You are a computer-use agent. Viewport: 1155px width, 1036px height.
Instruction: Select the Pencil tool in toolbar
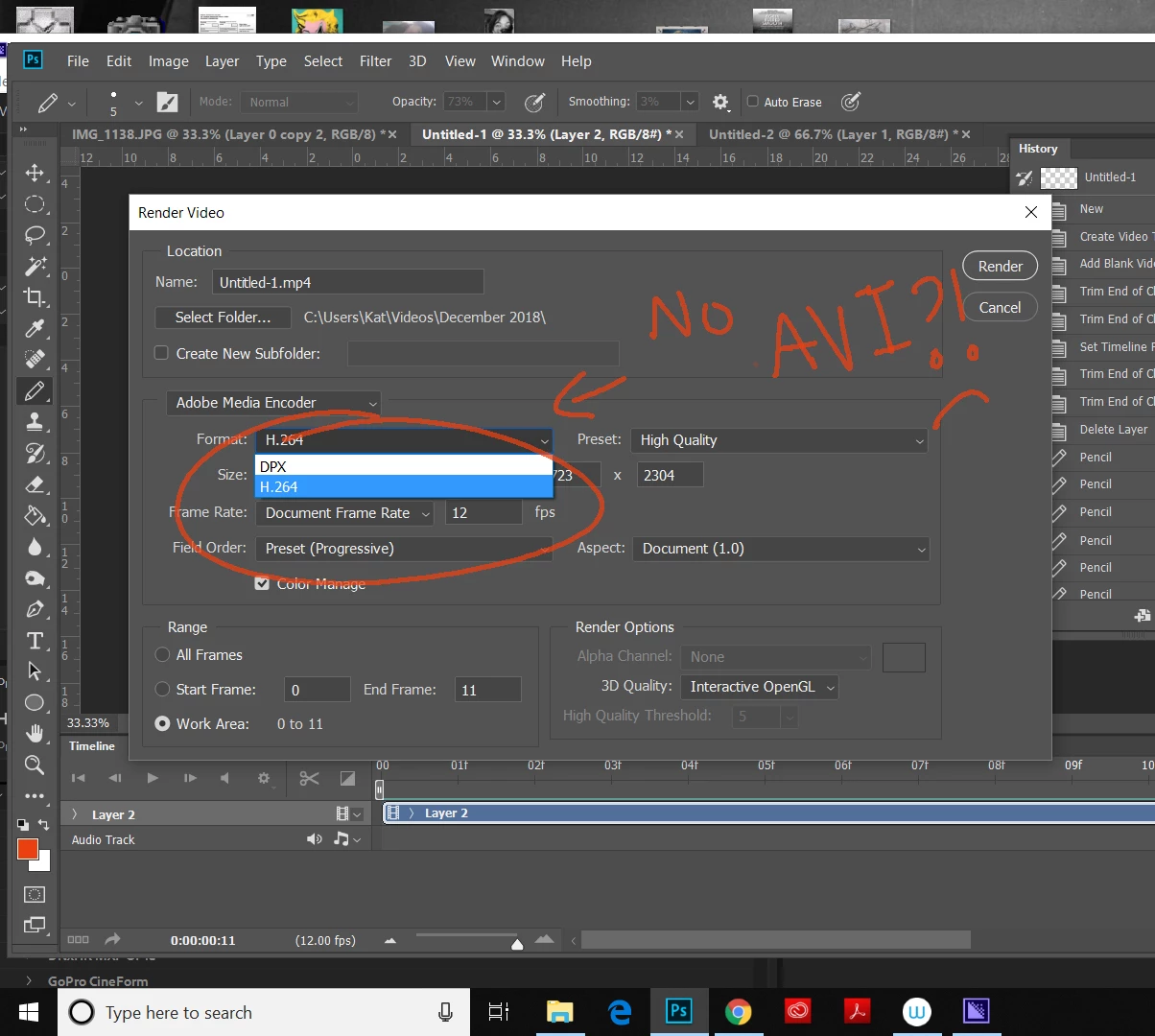click(35, 390)
